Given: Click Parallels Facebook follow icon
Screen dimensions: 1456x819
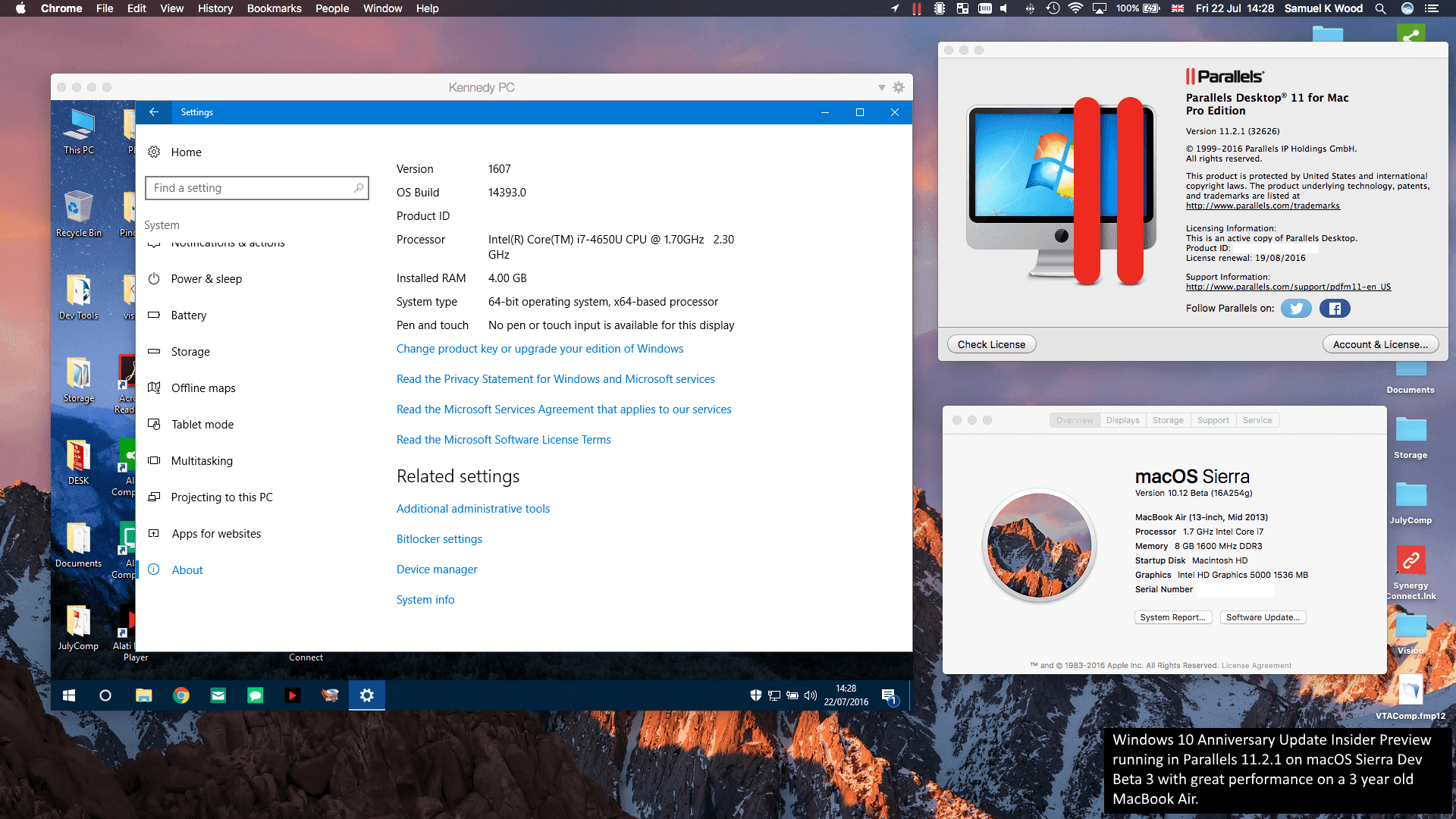Looking at the screenshot, I should [1335, 308].
